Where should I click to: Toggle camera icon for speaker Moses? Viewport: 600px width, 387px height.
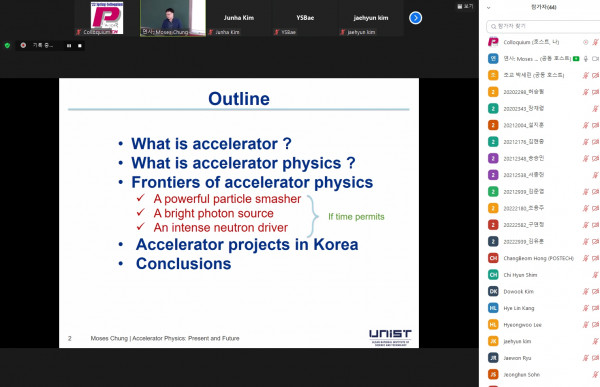(x=595, y=59)
